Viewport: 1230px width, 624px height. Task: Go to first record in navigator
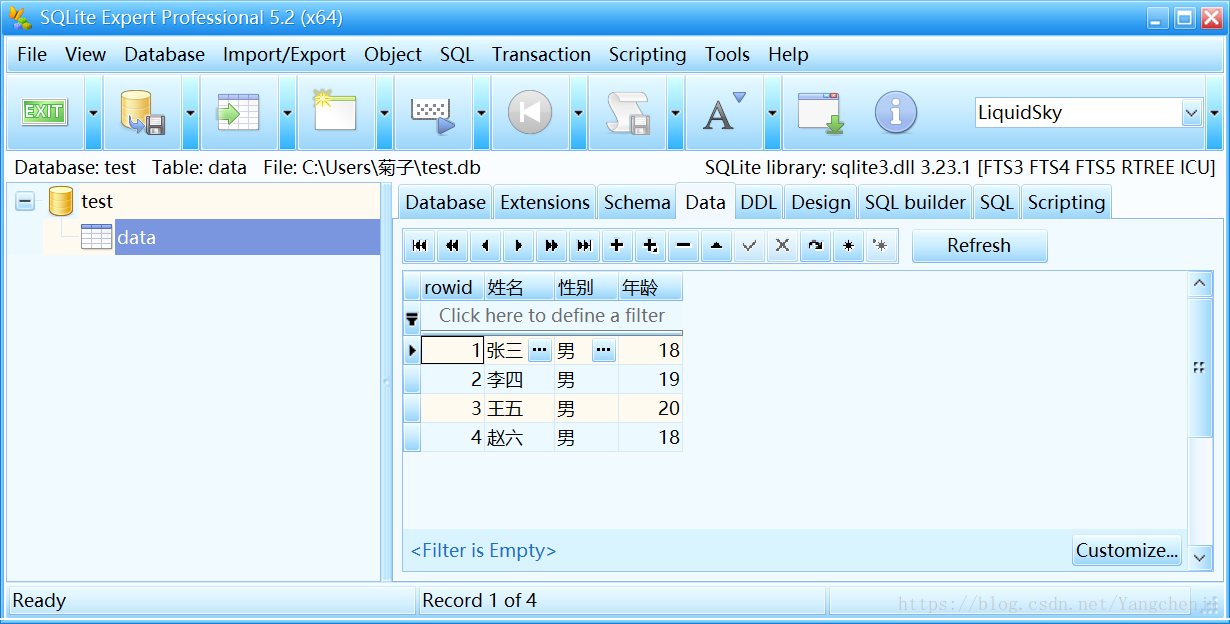[420, 245]
